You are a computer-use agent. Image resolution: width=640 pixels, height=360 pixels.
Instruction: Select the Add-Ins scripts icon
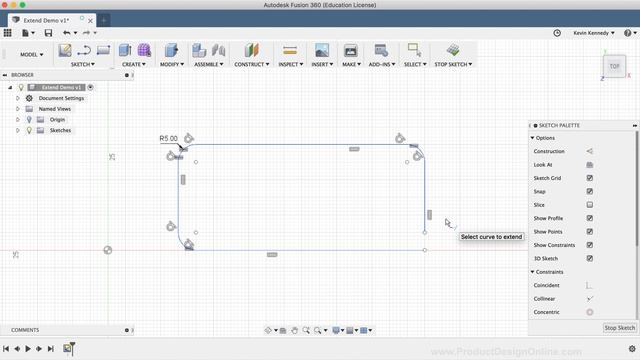[x=381, y=51]
